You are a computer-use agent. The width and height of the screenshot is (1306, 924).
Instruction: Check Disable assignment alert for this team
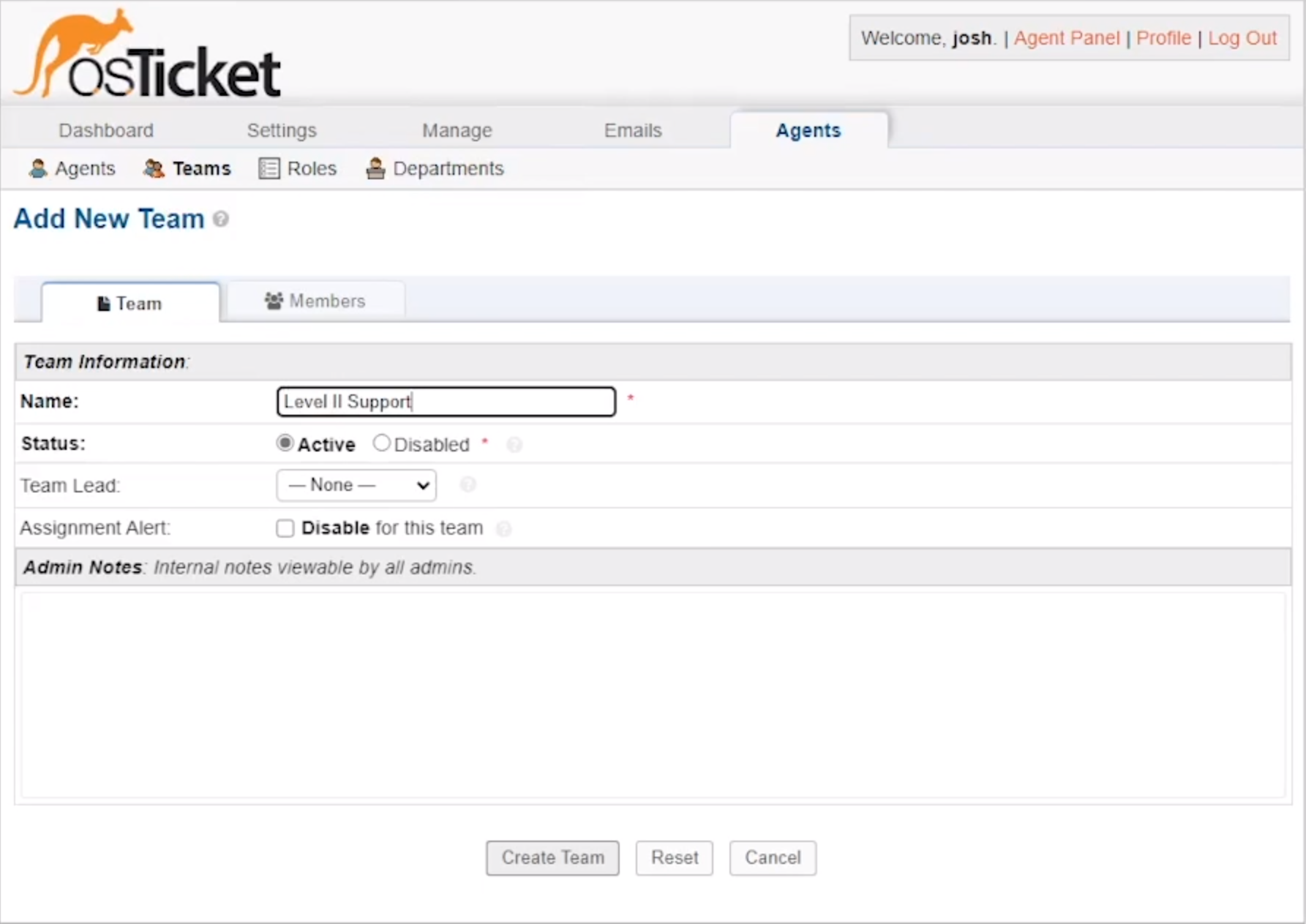pos(285,527)
